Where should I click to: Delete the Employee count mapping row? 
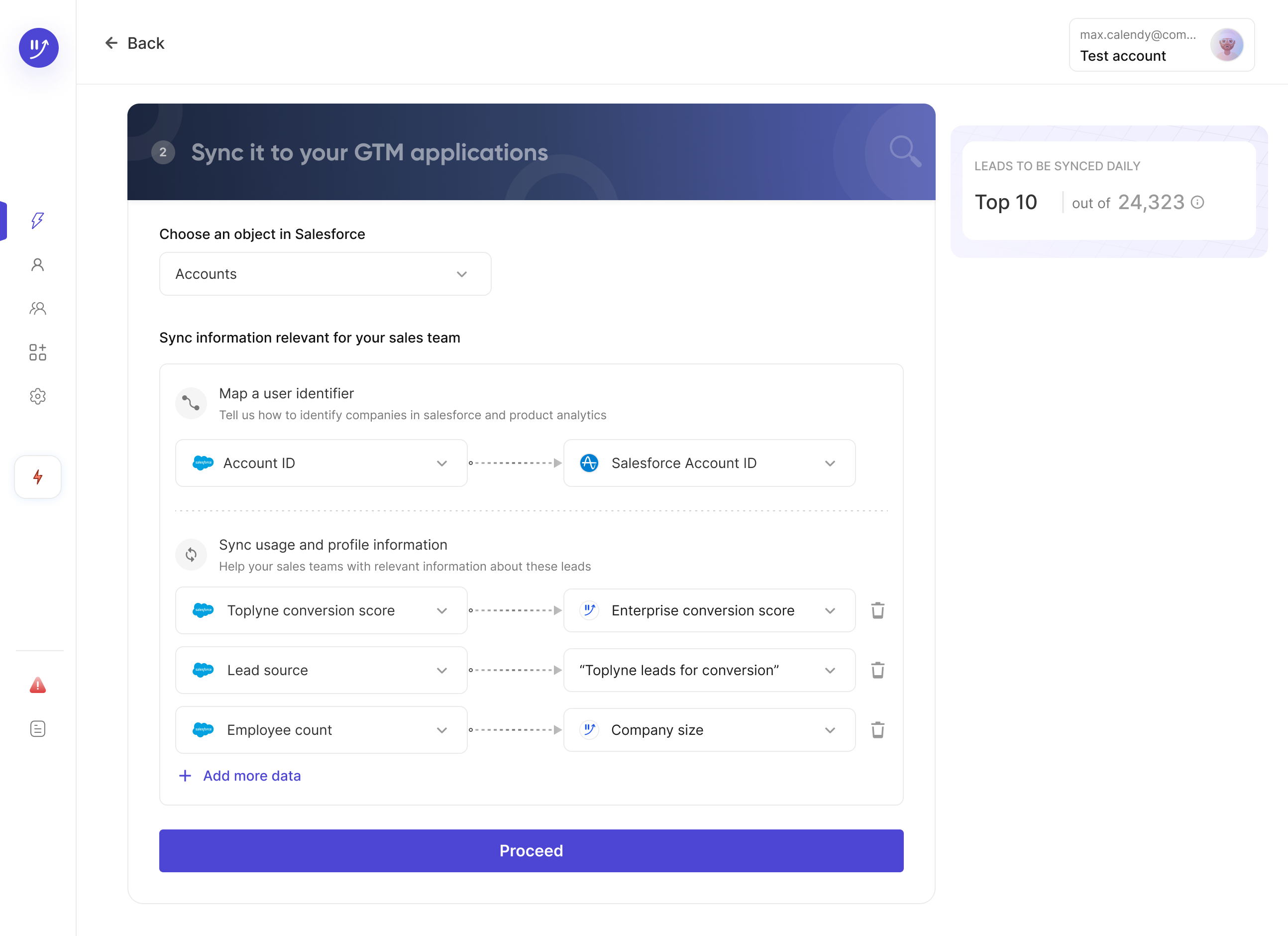coord(877,730)
